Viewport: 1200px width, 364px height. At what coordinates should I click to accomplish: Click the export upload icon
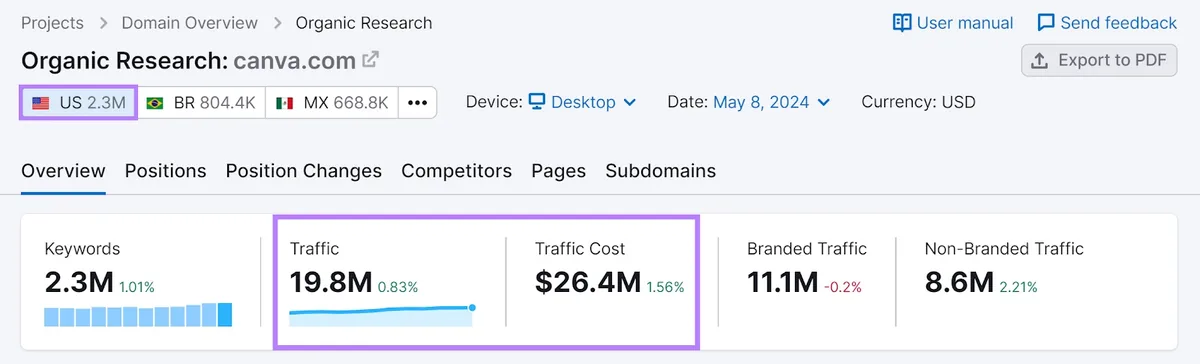(1040, 60)
